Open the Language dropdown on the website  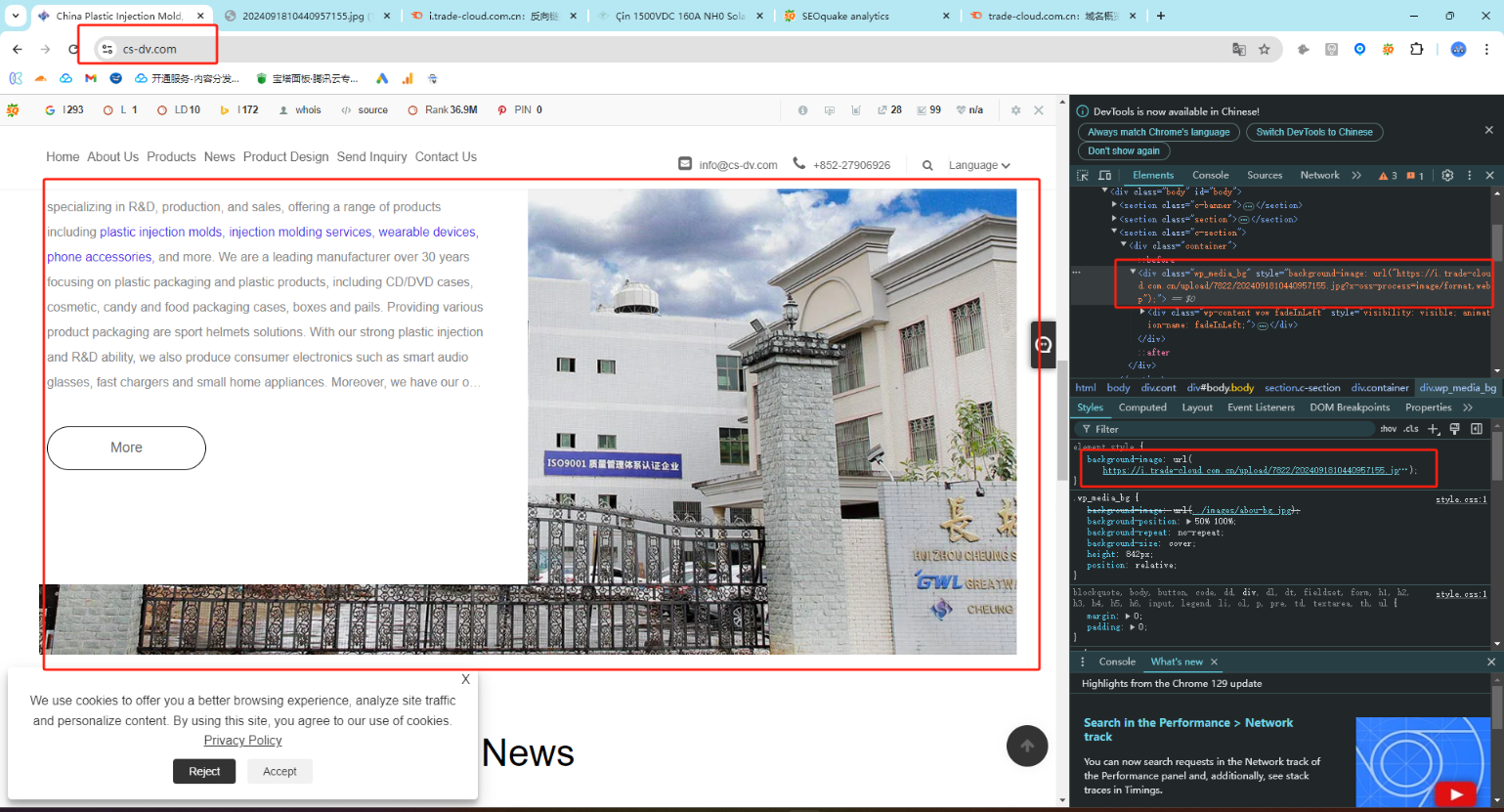pos(978,166)
